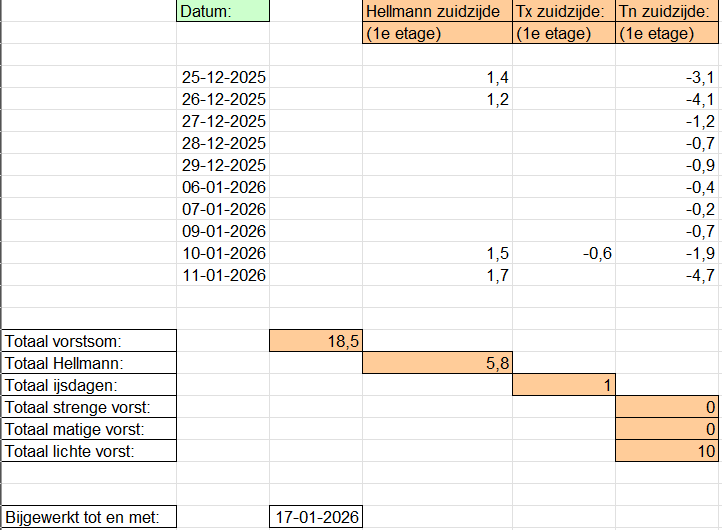Click the Tx value -0,6 cell
Image resolution: width=722 pixels, height=530 pixels.
(x=563, y=253)
